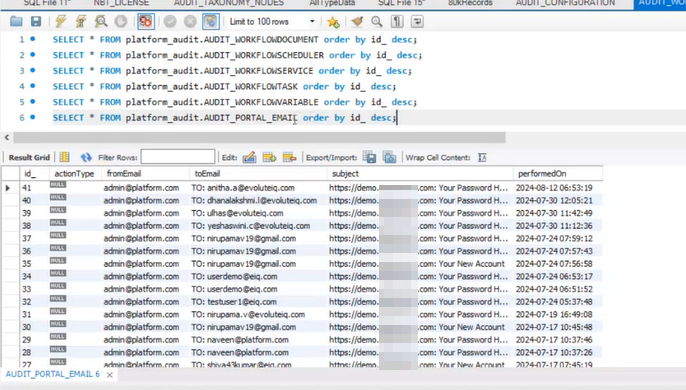Sort by the id_ column header

pyautogui.click(x=35, y=174)
